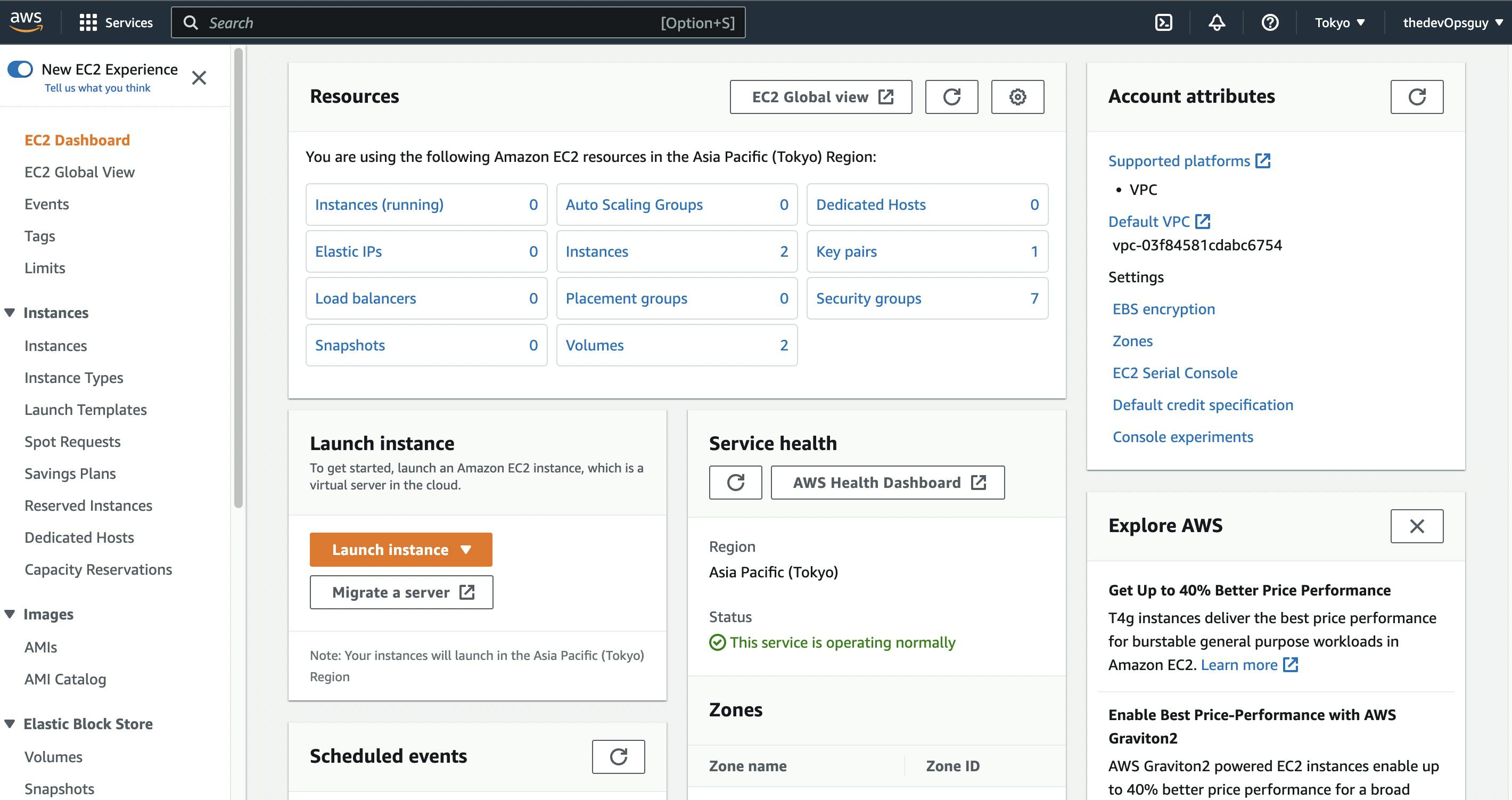1512x800 pixels.
Task: Close the Explore AWS panel
Action: pyautogui.click(x=1416, y=526)
